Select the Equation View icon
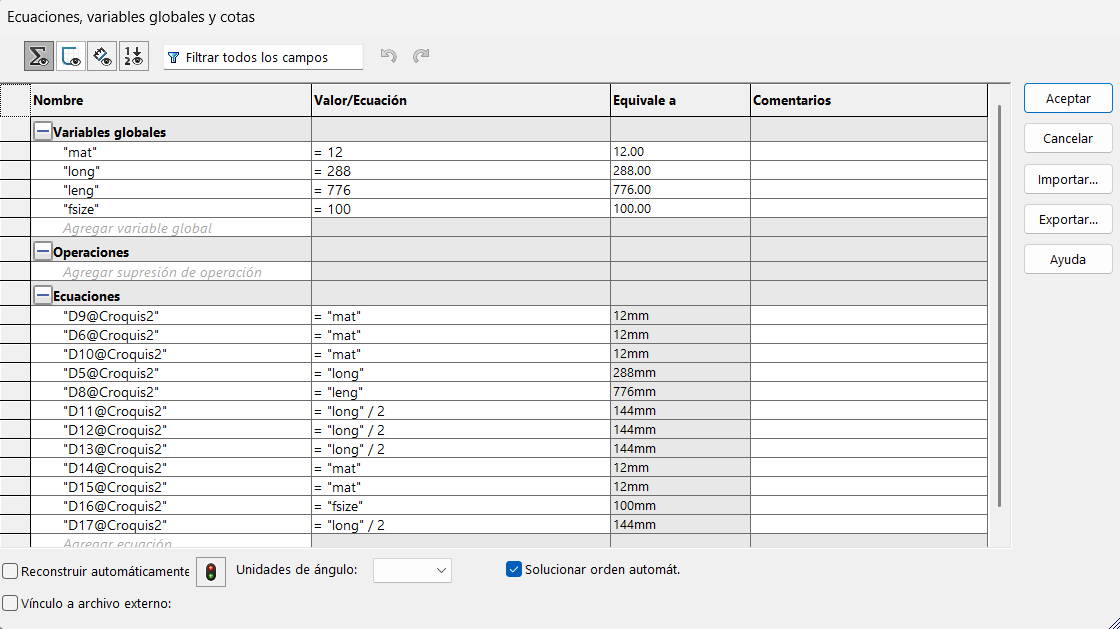The image size is (1120, 629). (39, 57)
